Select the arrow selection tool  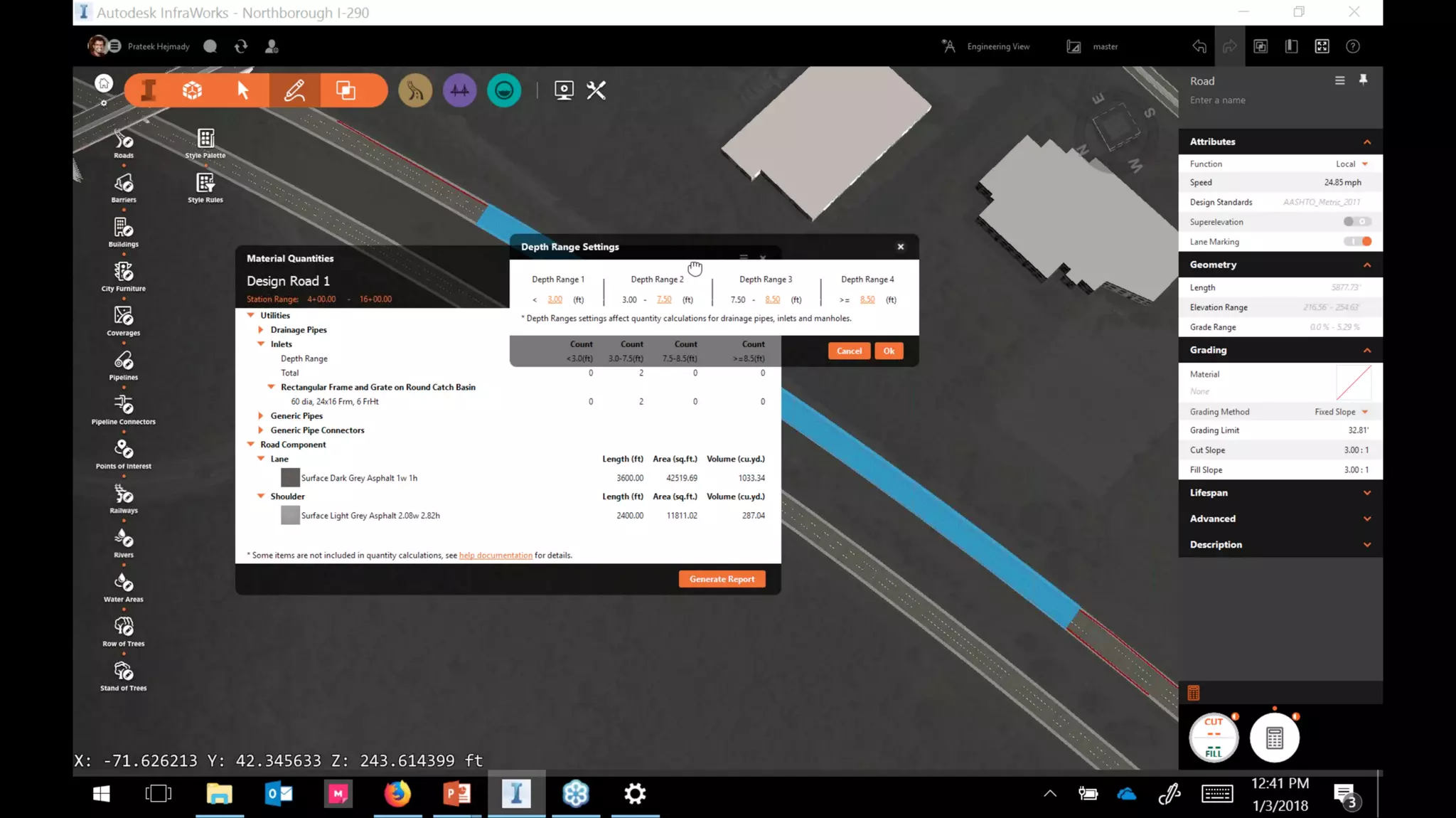(243, 90)
